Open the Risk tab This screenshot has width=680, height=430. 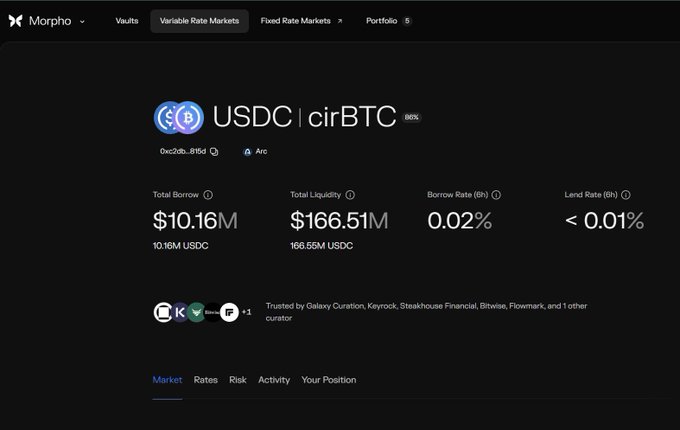click(x=238, y=380)
